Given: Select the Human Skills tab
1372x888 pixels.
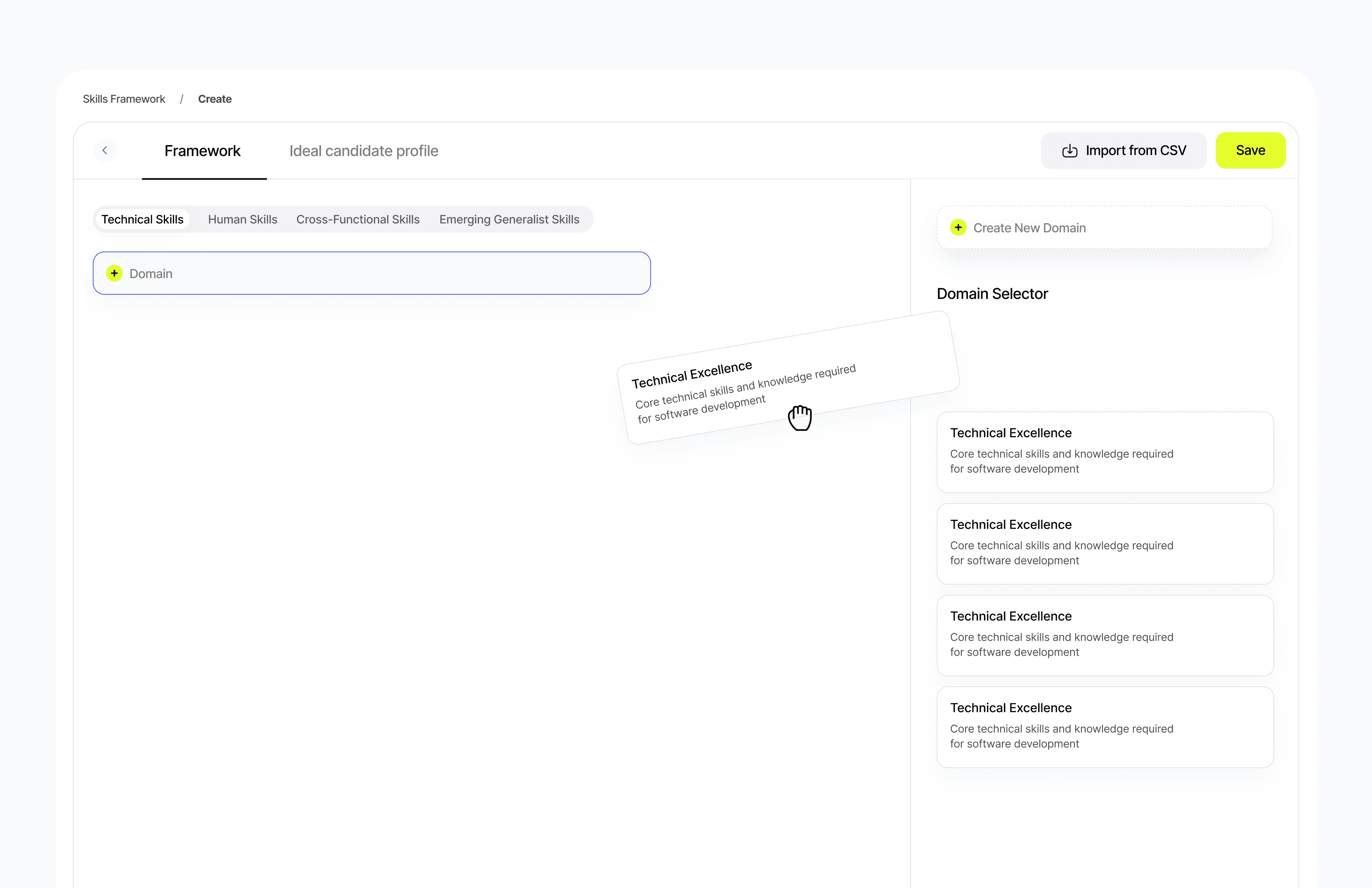Looking at the screenshot, I should click(x=243, y=219).
